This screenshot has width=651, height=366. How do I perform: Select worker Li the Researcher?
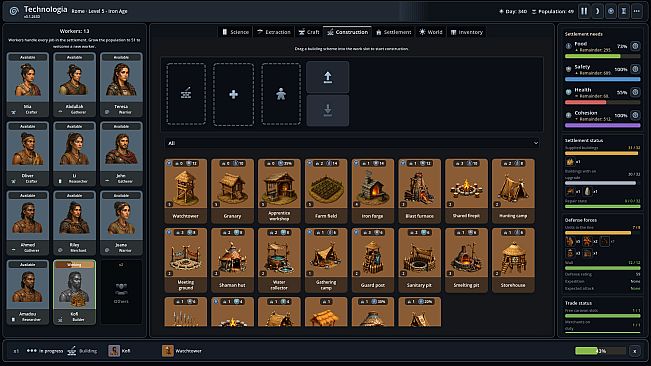pyautogui.click(x=74, y=154)
